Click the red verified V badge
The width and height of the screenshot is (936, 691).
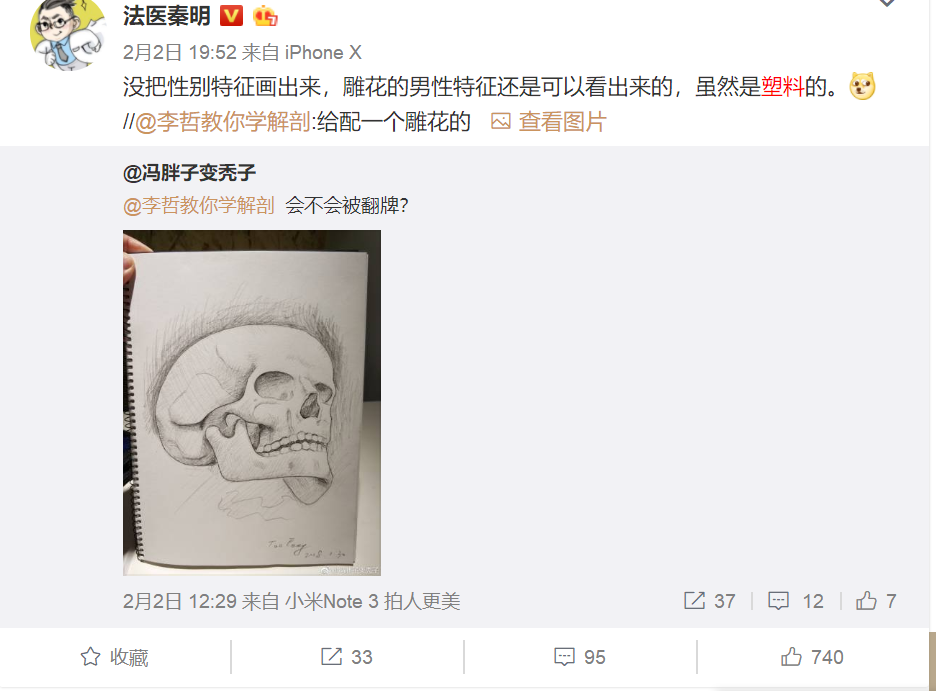232,16
